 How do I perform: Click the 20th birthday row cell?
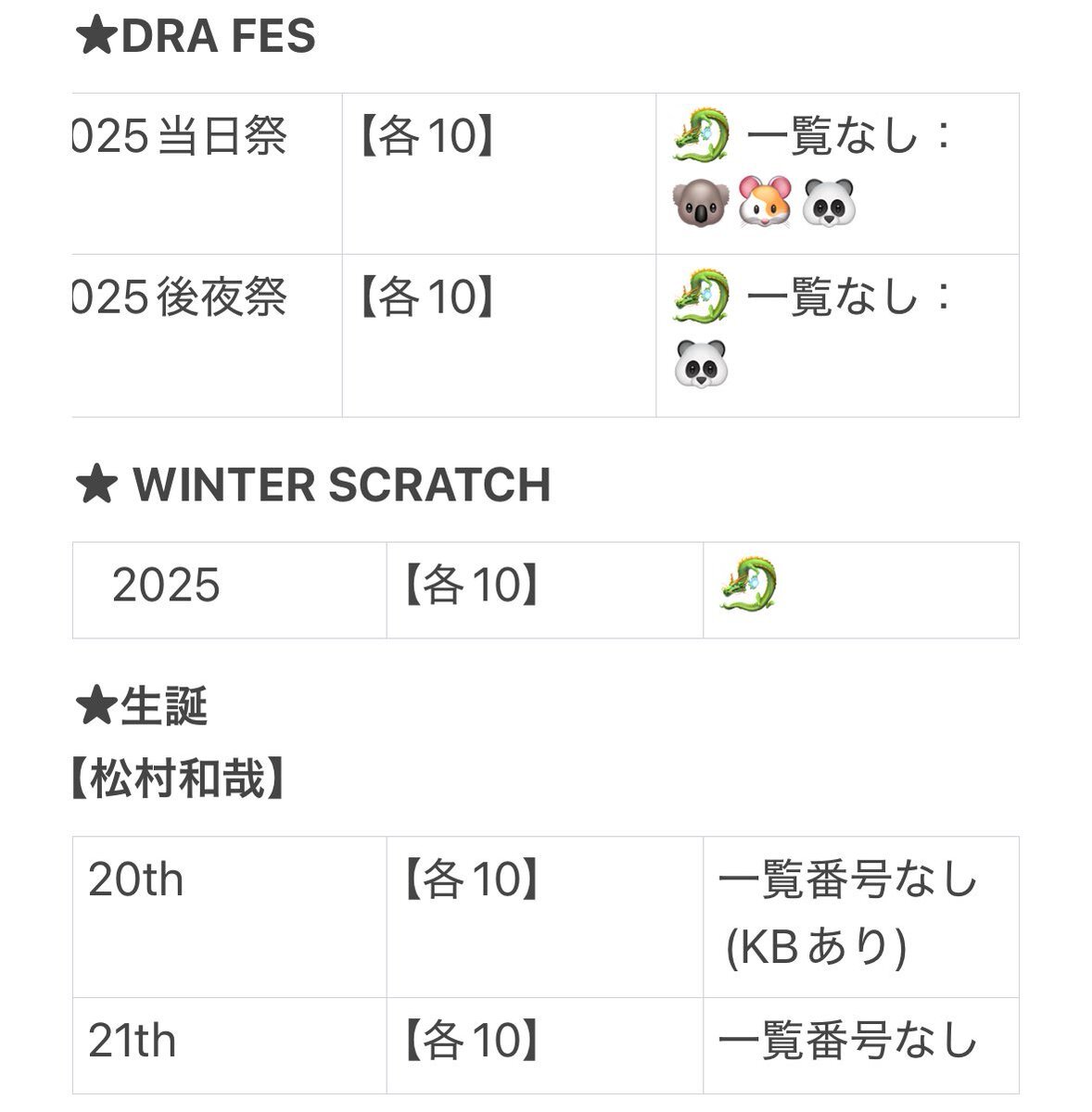pyautogui.click(x=136, y=879)
